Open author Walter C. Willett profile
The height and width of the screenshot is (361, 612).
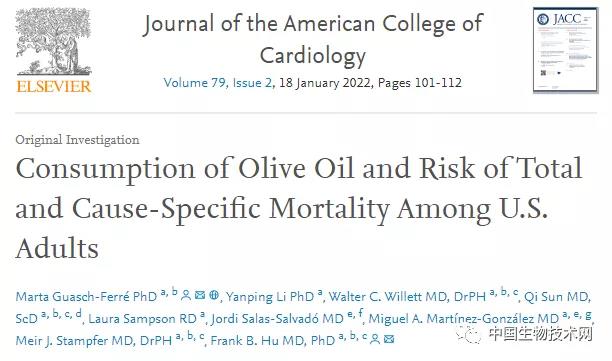pyautogui.click(x=407, y=297)
